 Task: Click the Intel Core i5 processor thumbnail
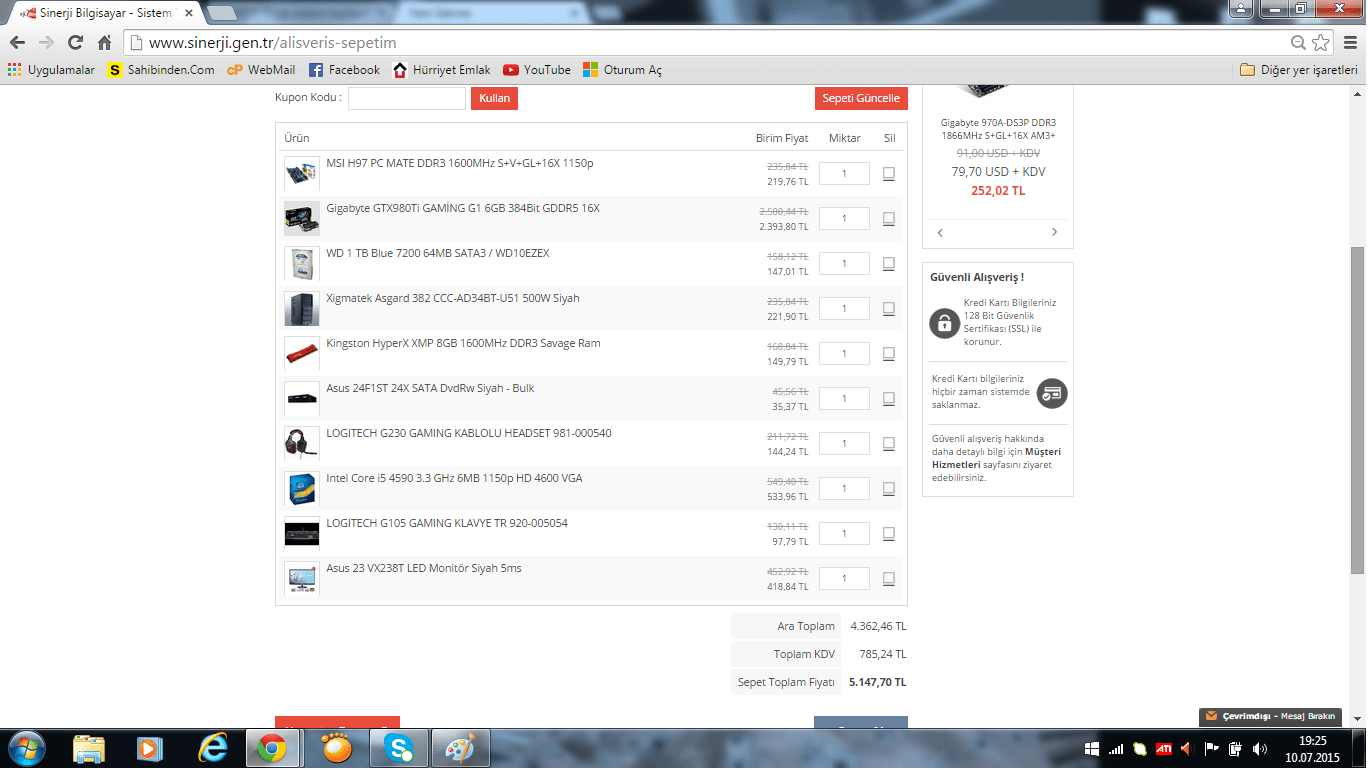[x=302, y=489]
